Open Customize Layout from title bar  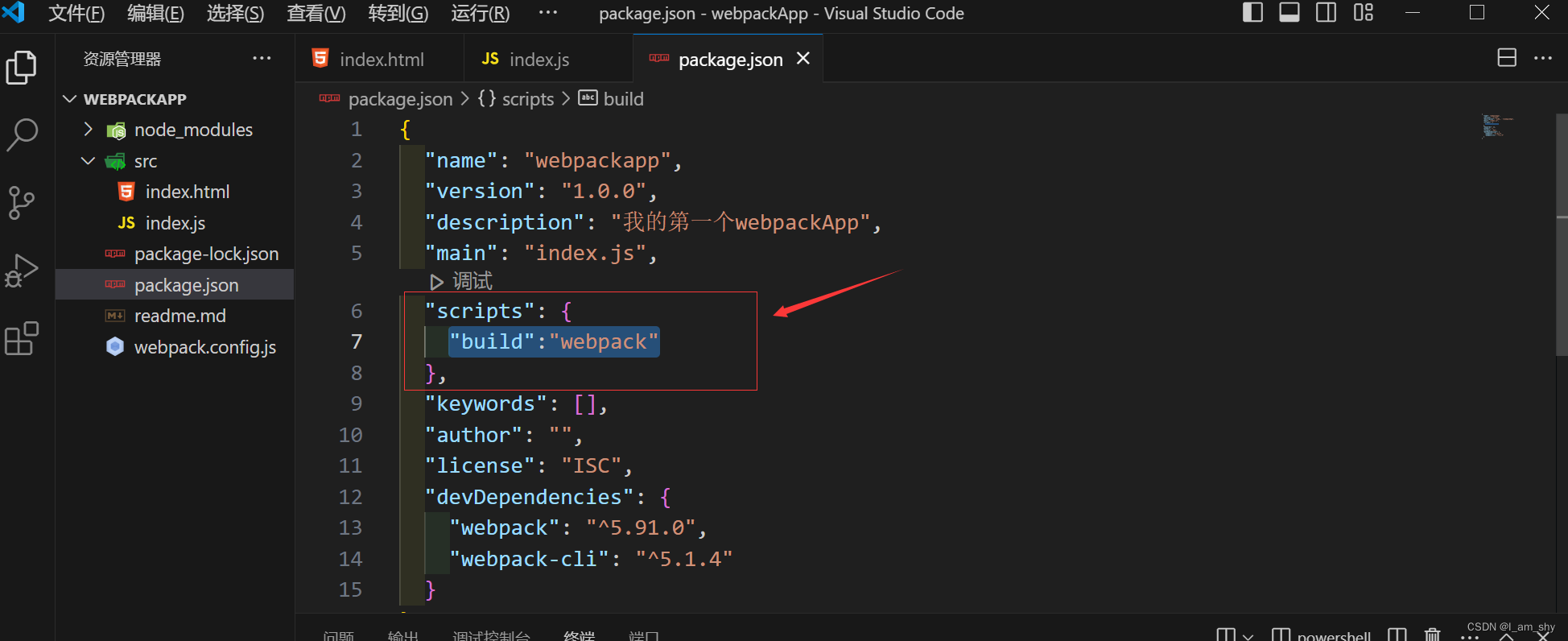(x=1363, y=13)
